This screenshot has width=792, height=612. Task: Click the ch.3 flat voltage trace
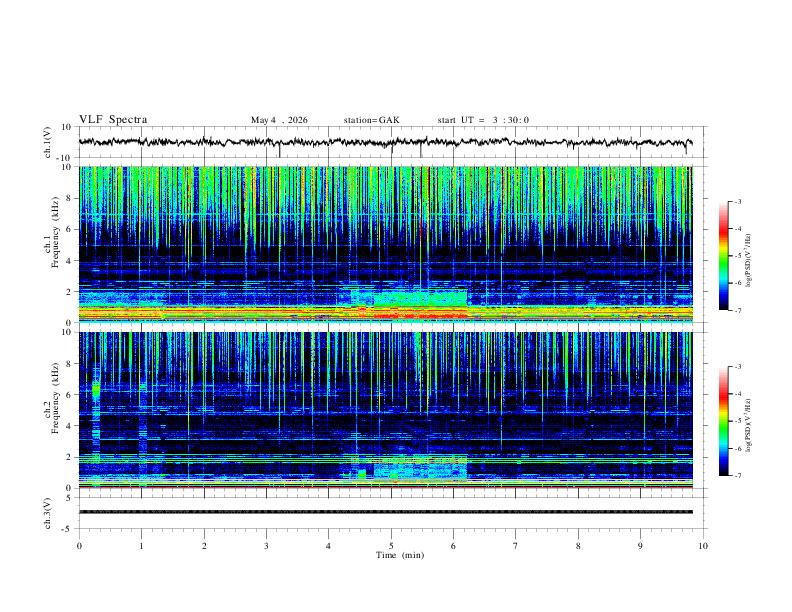385,512
